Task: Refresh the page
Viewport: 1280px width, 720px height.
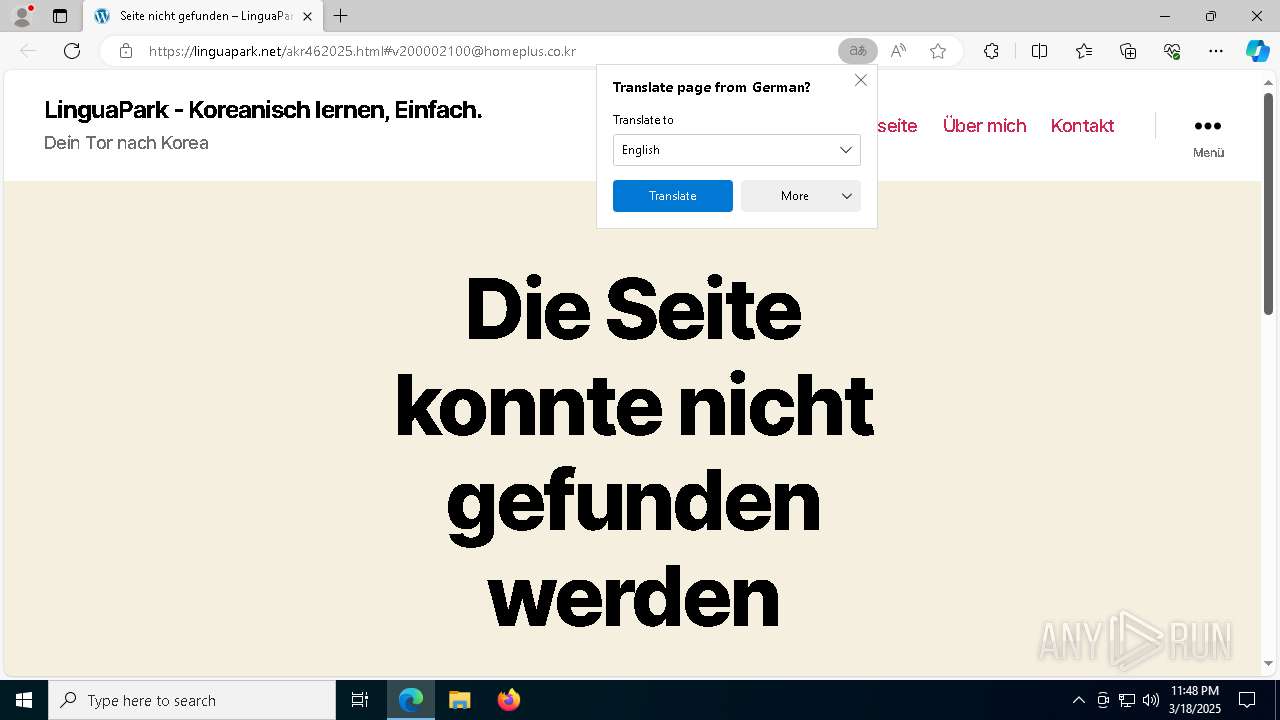Action: (72, 51)
